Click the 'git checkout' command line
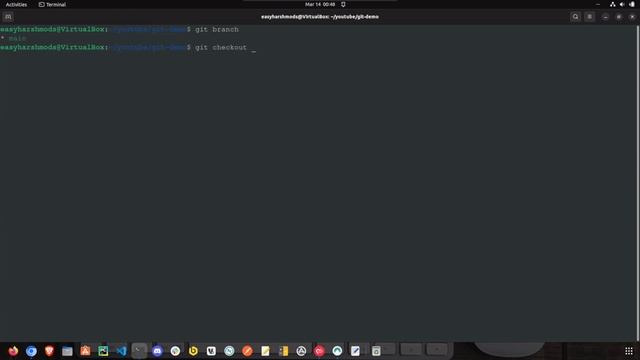Screen dimensions: 640x360 221,47
